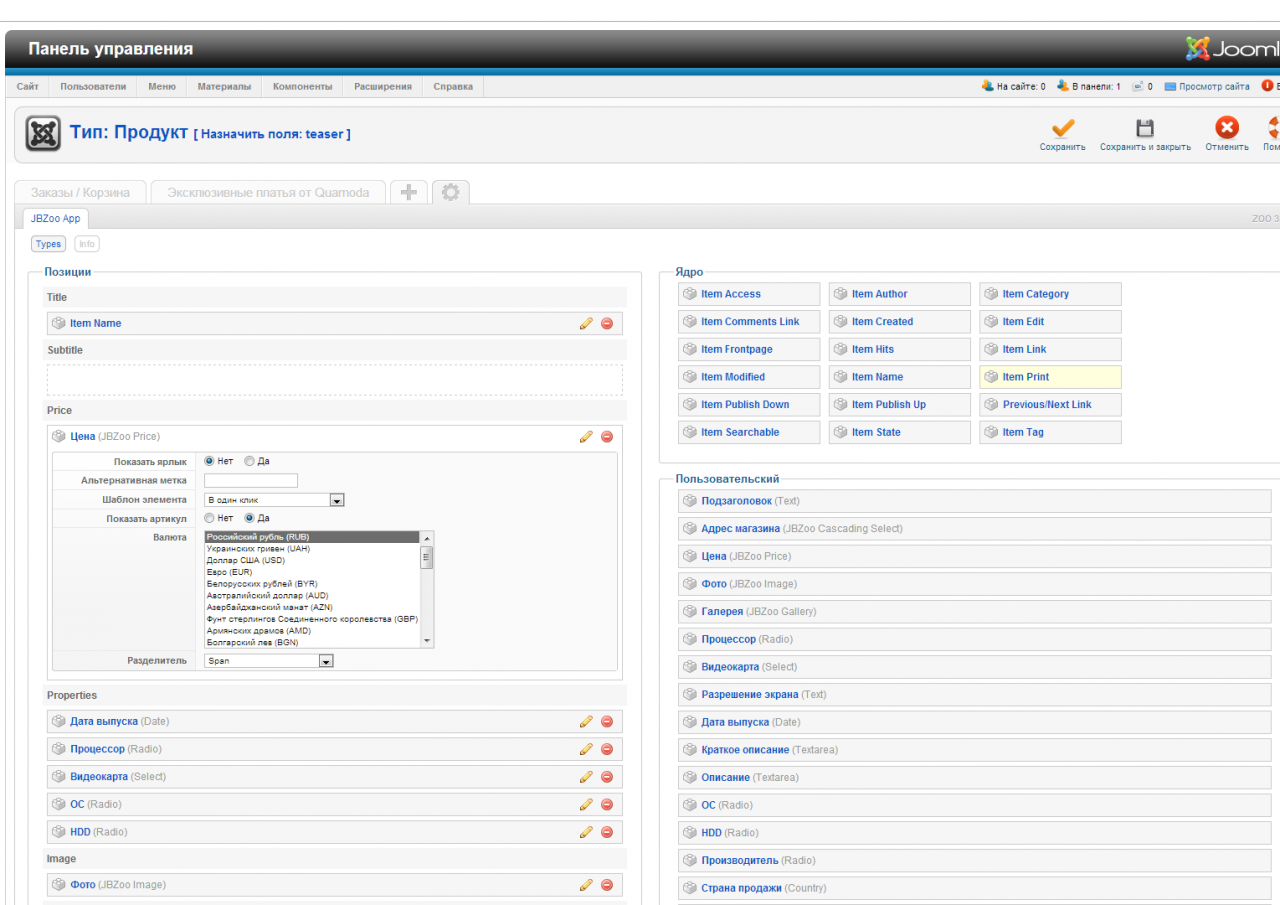Open the Просмотр сайта link
Image resolution: width=1280 pixels, height=905 pixels.
1213,87
